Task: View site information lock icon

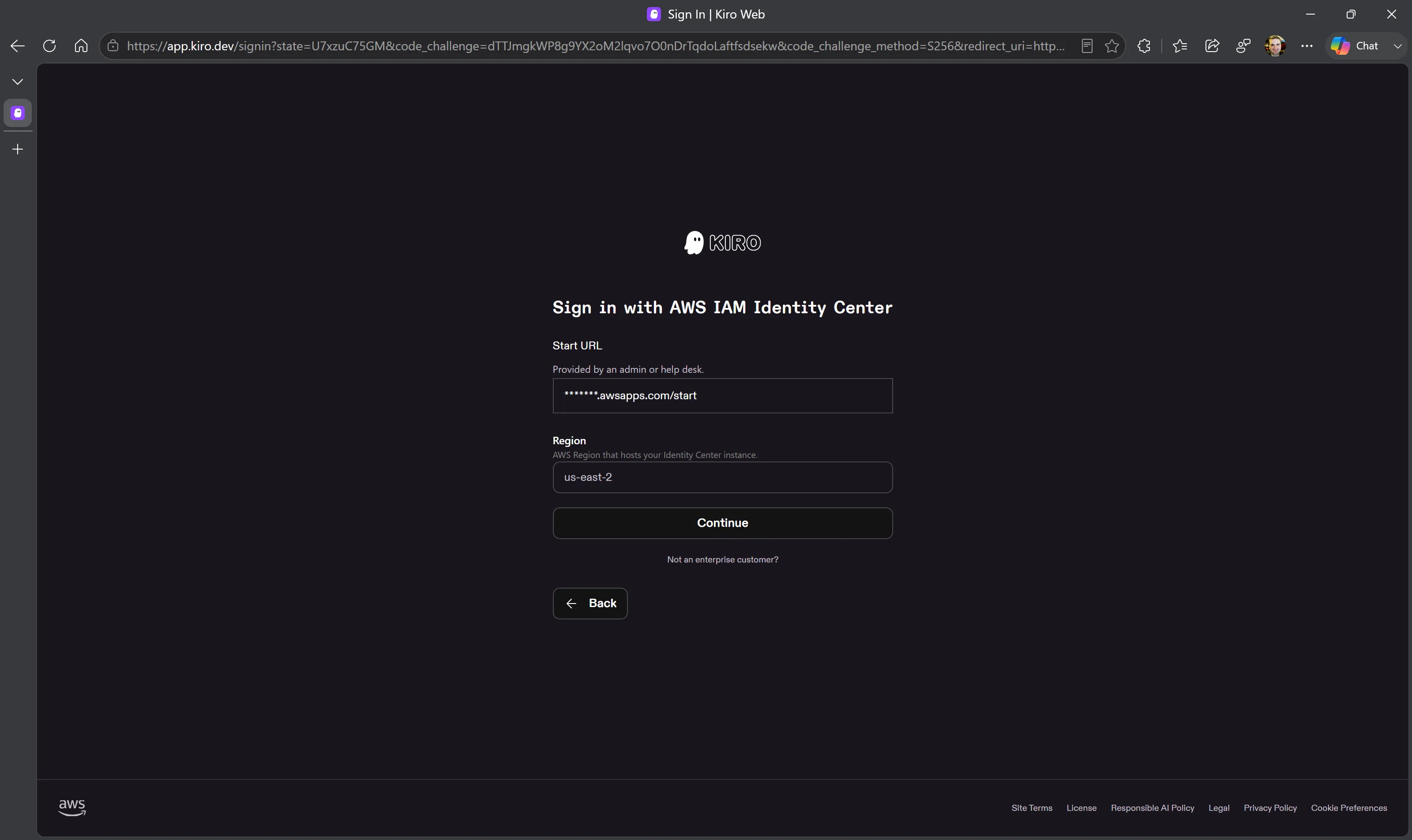Action: coord(113,46)
